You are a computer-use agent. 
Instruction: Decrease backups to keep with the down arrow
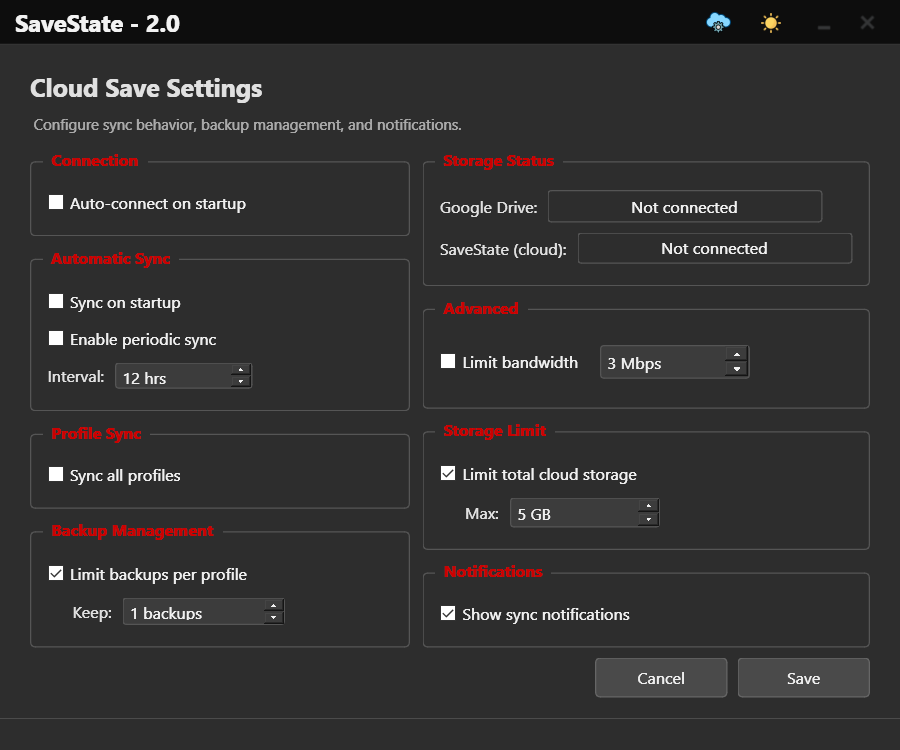point(274,618)
